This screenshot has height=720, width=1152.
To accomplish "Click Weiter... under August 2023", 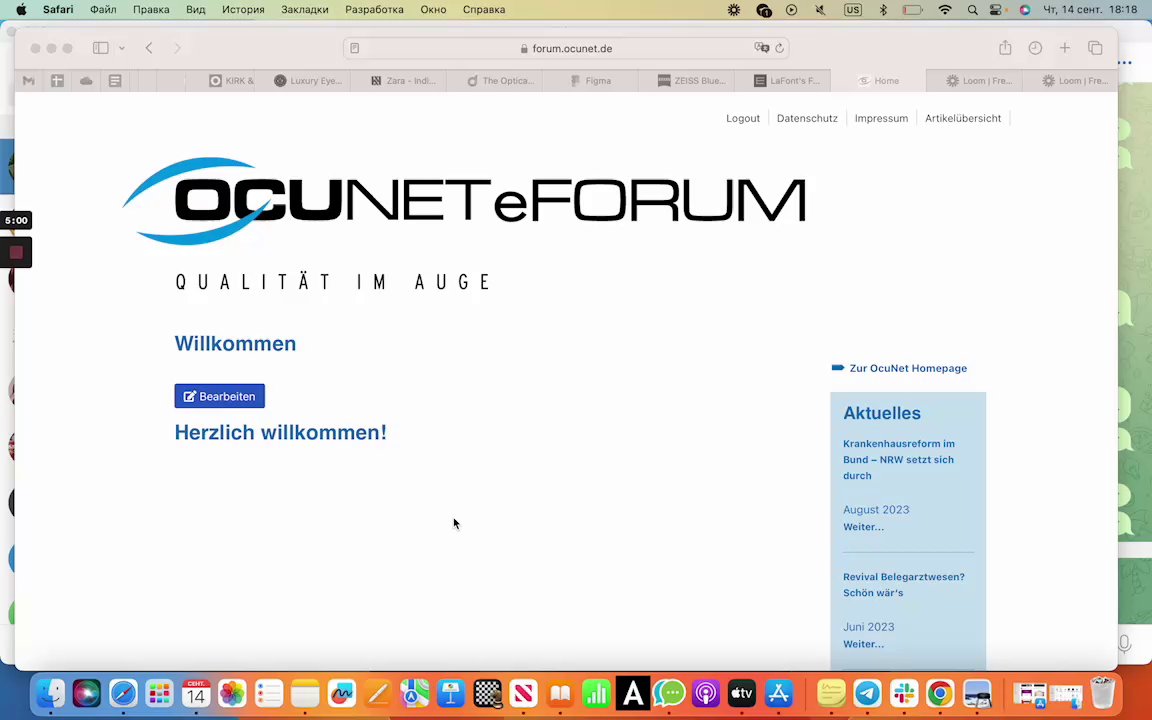I will click(863, 527).
